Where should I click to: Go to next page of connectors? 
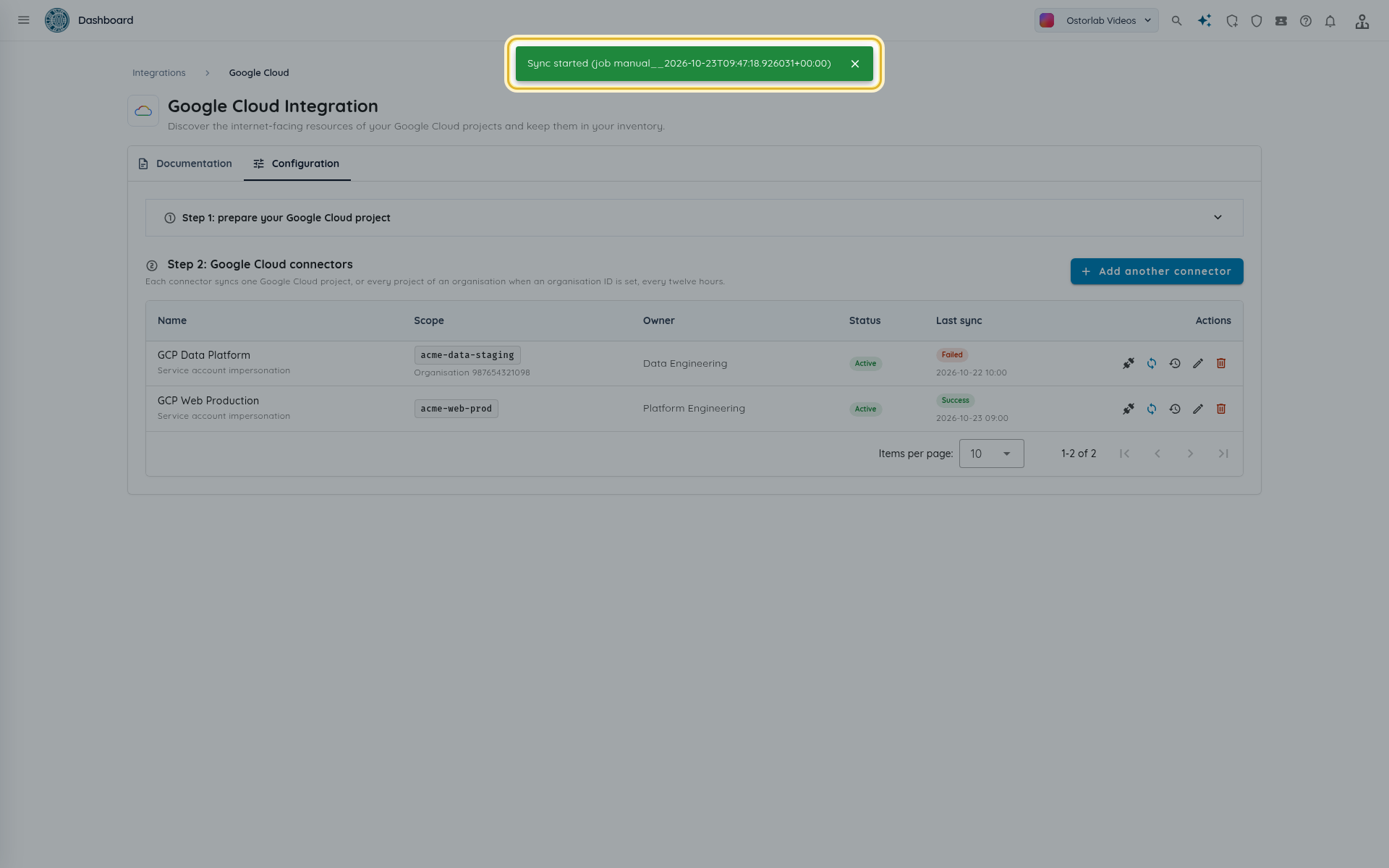1190,454
